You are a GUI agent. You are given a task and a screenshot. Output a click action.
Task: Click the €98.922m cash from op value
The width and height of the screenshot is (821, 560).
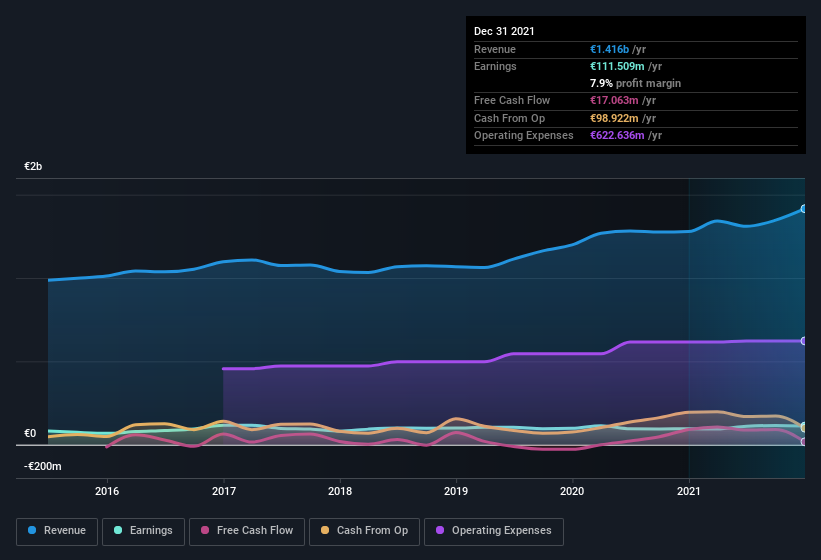pyautogui.click(x=614, y=118)
